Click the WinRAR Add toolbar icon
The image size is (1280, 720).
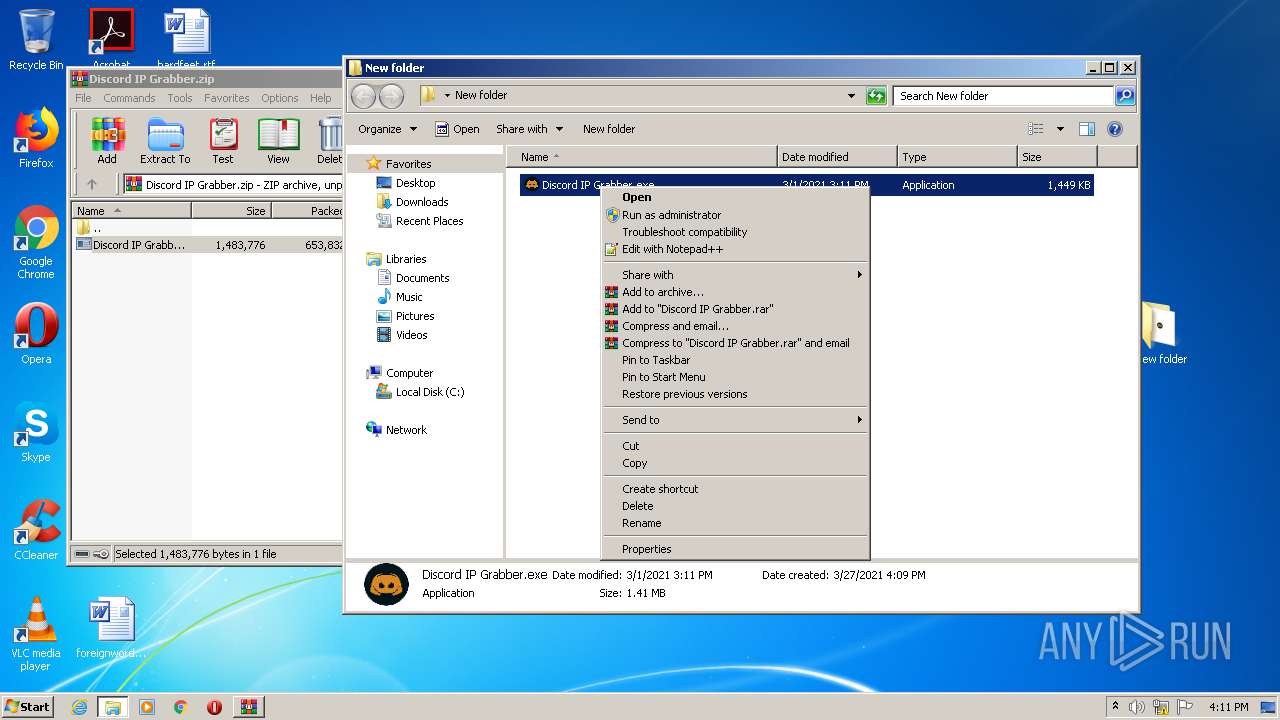pyautogui.click(x=107, y=140)
